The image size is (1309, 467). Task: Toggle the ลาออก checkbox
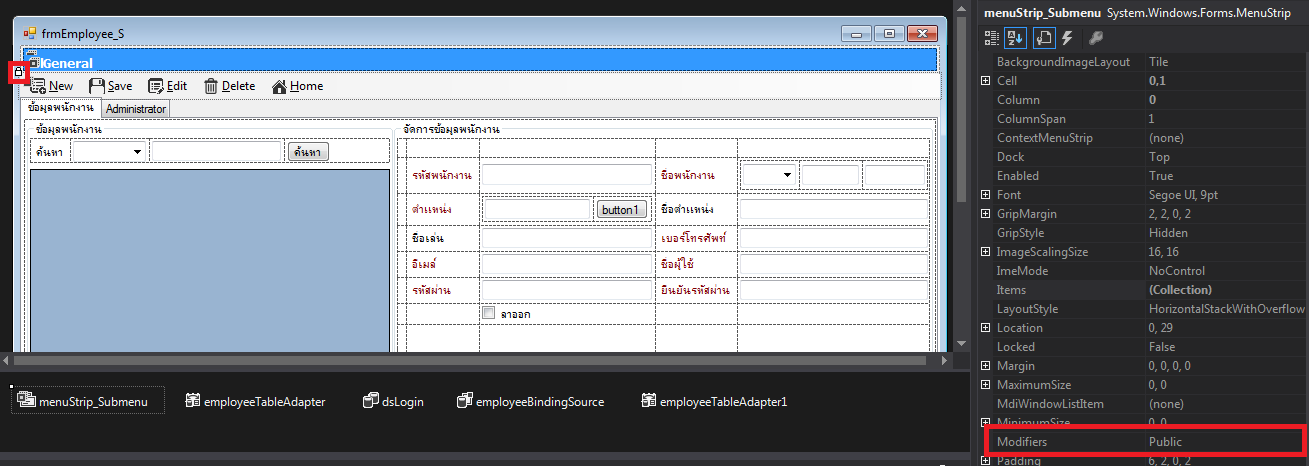point(488,313)
